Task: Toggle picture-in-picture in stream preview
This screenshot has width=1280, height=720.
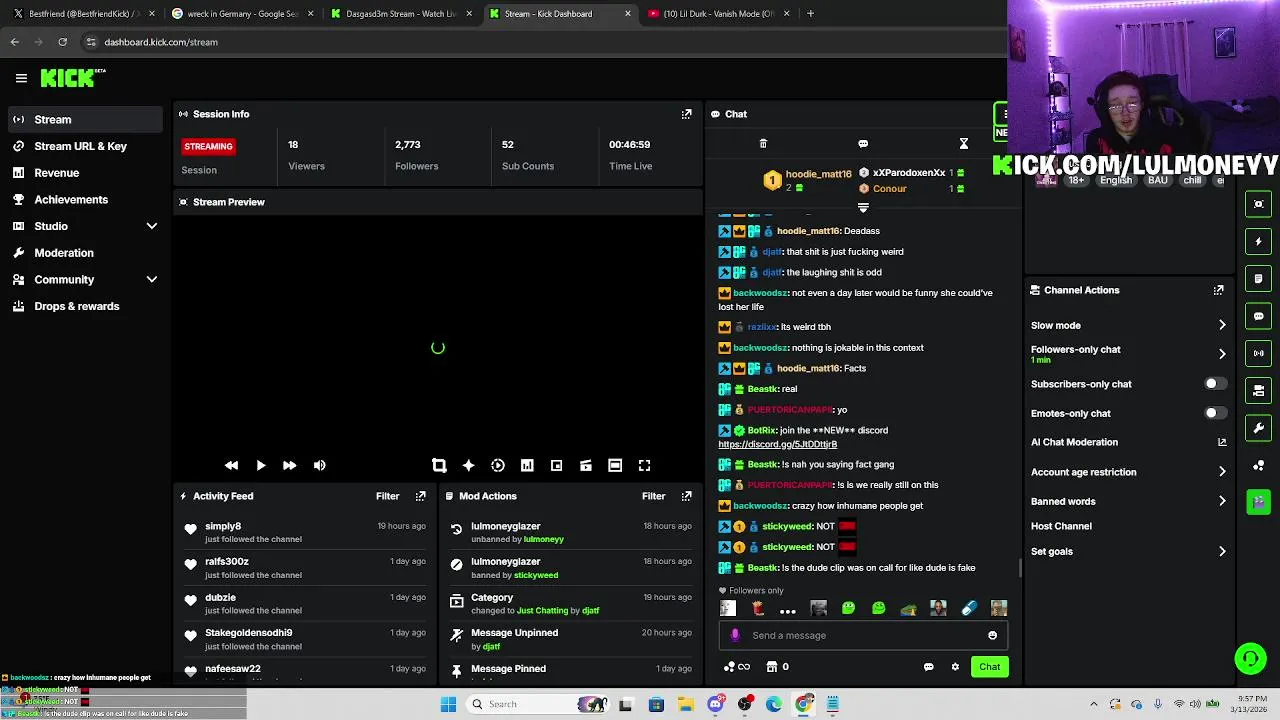Action: (x=556, y=465)
